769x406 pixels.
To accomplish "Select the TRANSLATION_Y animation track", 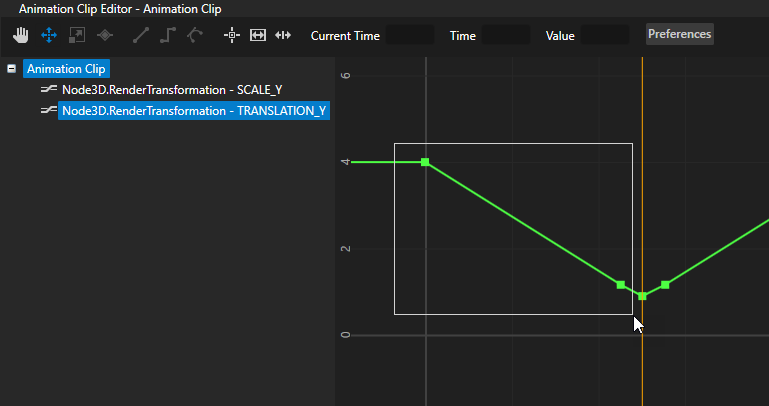I will click(x=193, y=111).
